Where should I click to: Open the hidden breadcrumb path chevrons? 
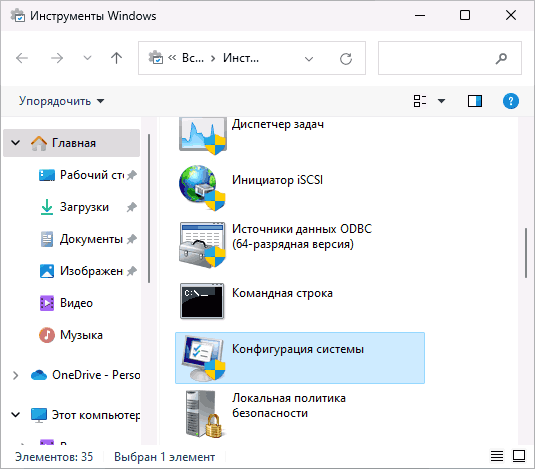click(172, 58)
